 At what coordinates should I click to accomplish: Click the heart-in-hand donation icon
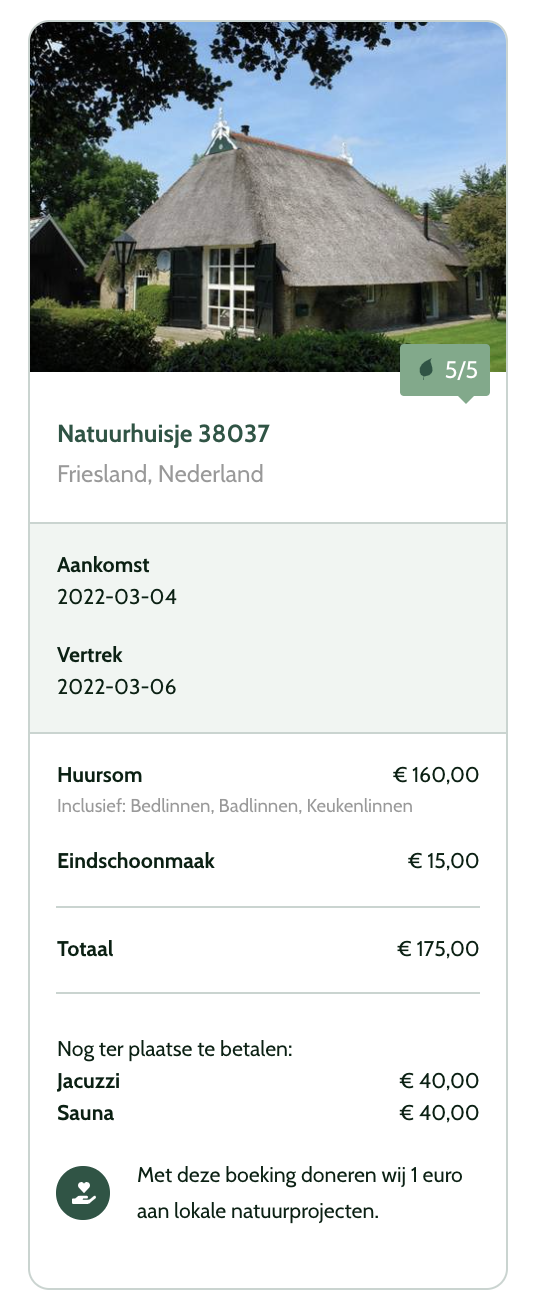83,1193
